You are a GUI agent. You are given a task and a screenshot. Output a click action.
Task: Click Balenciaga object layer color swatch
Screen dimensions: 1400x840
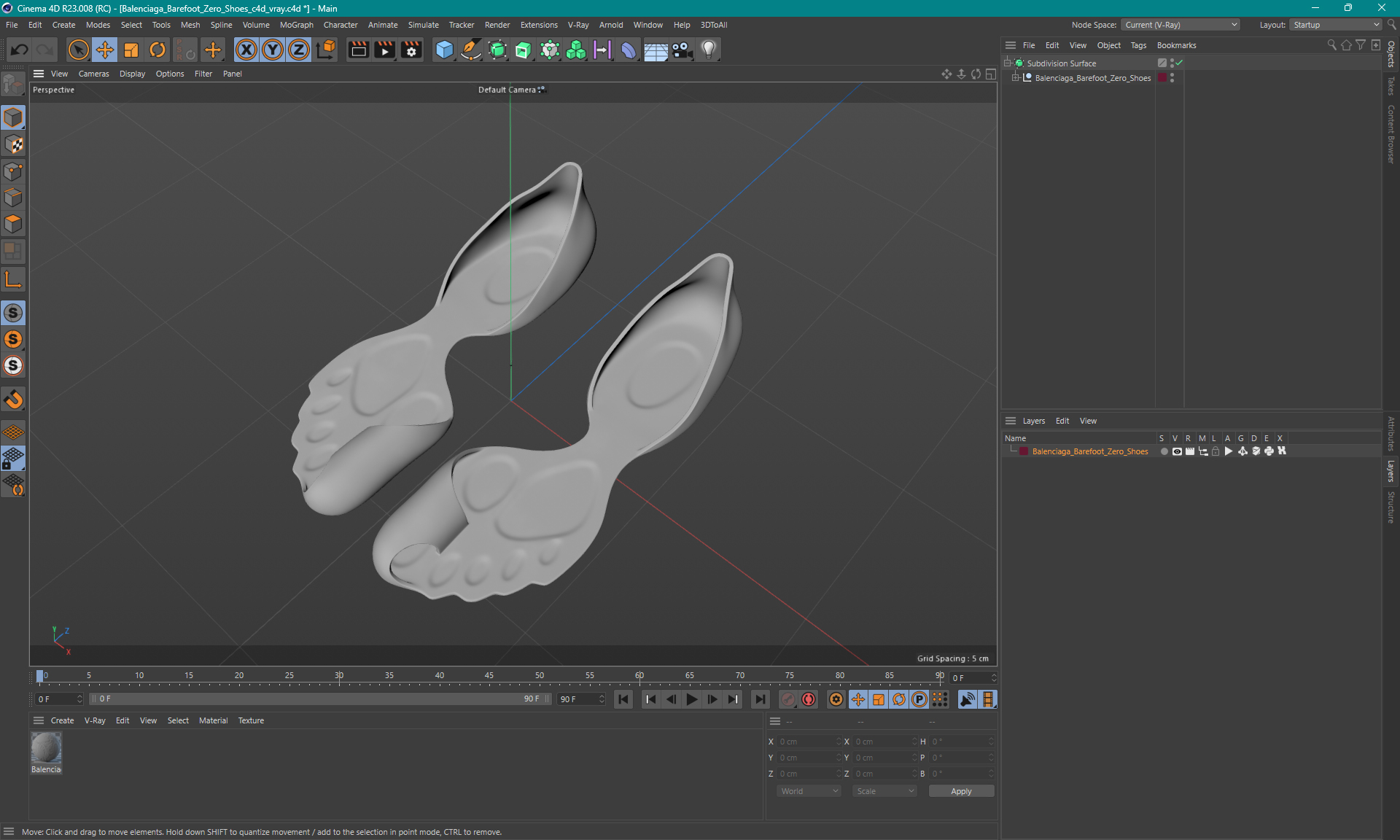click(x=1162, y=78)
